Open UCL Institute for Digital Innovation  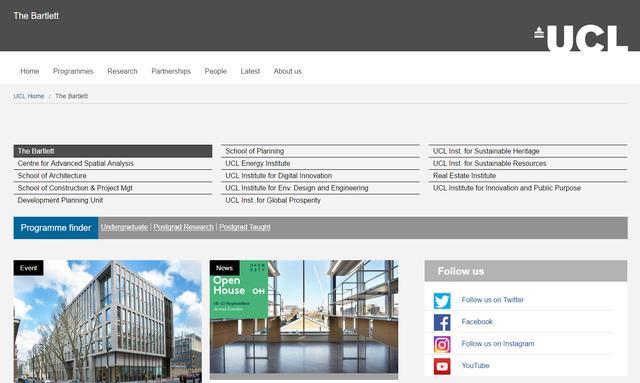pyautogui.click(x=278, y=176)
